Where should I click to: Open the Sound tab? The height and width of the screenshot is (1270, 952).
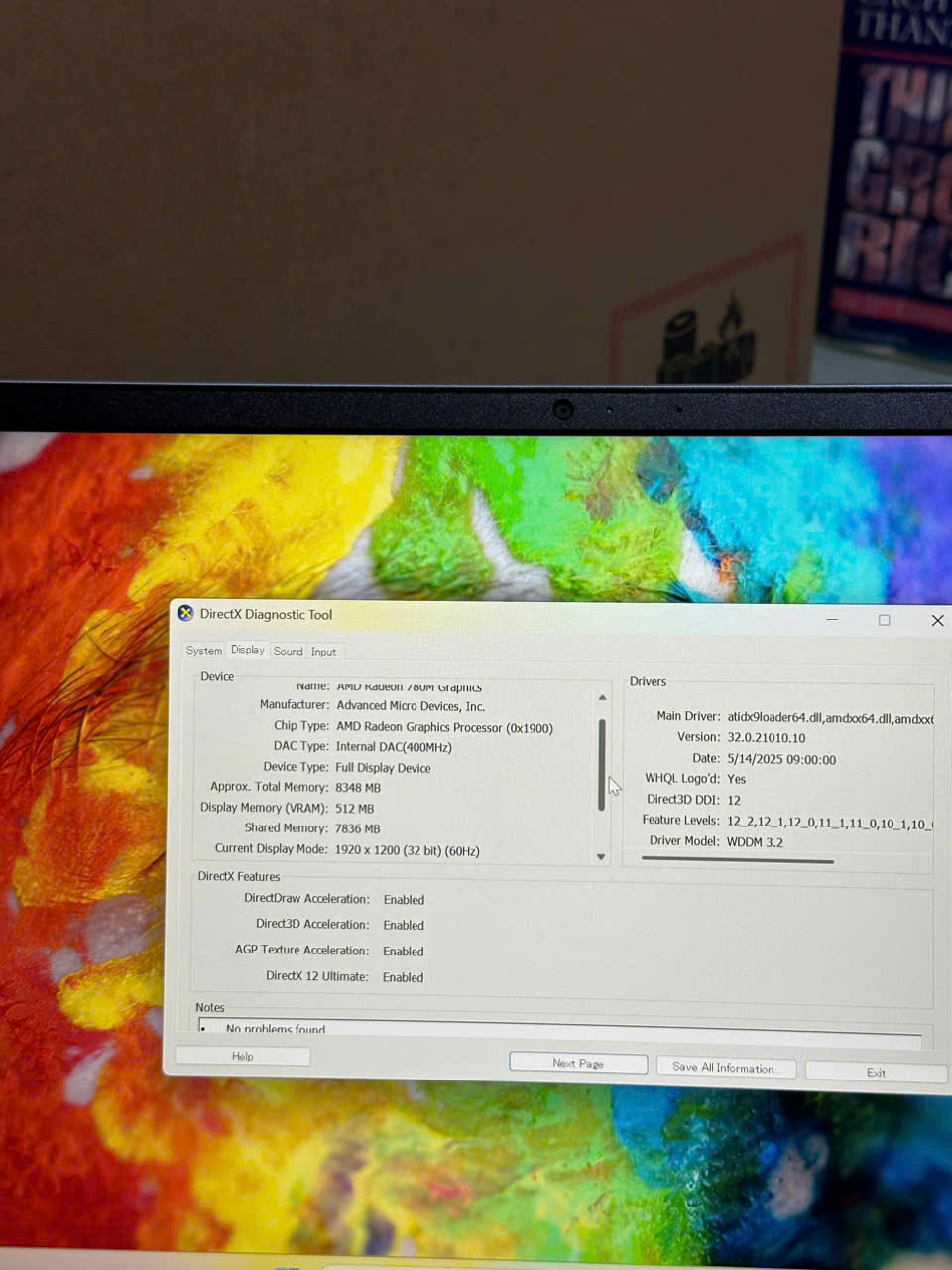pos(289,652)
